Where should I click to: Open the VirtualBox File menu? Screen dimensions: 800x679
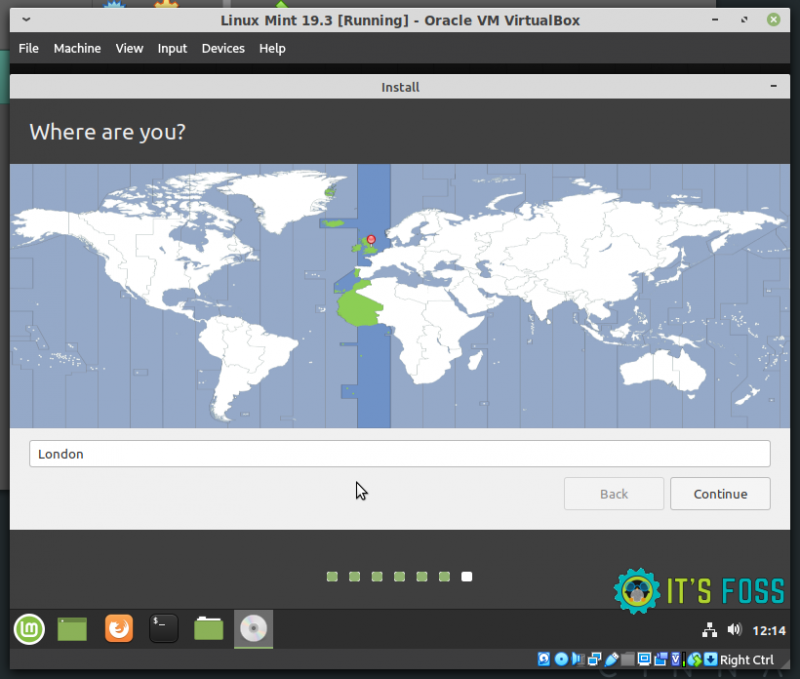[29, 48]
